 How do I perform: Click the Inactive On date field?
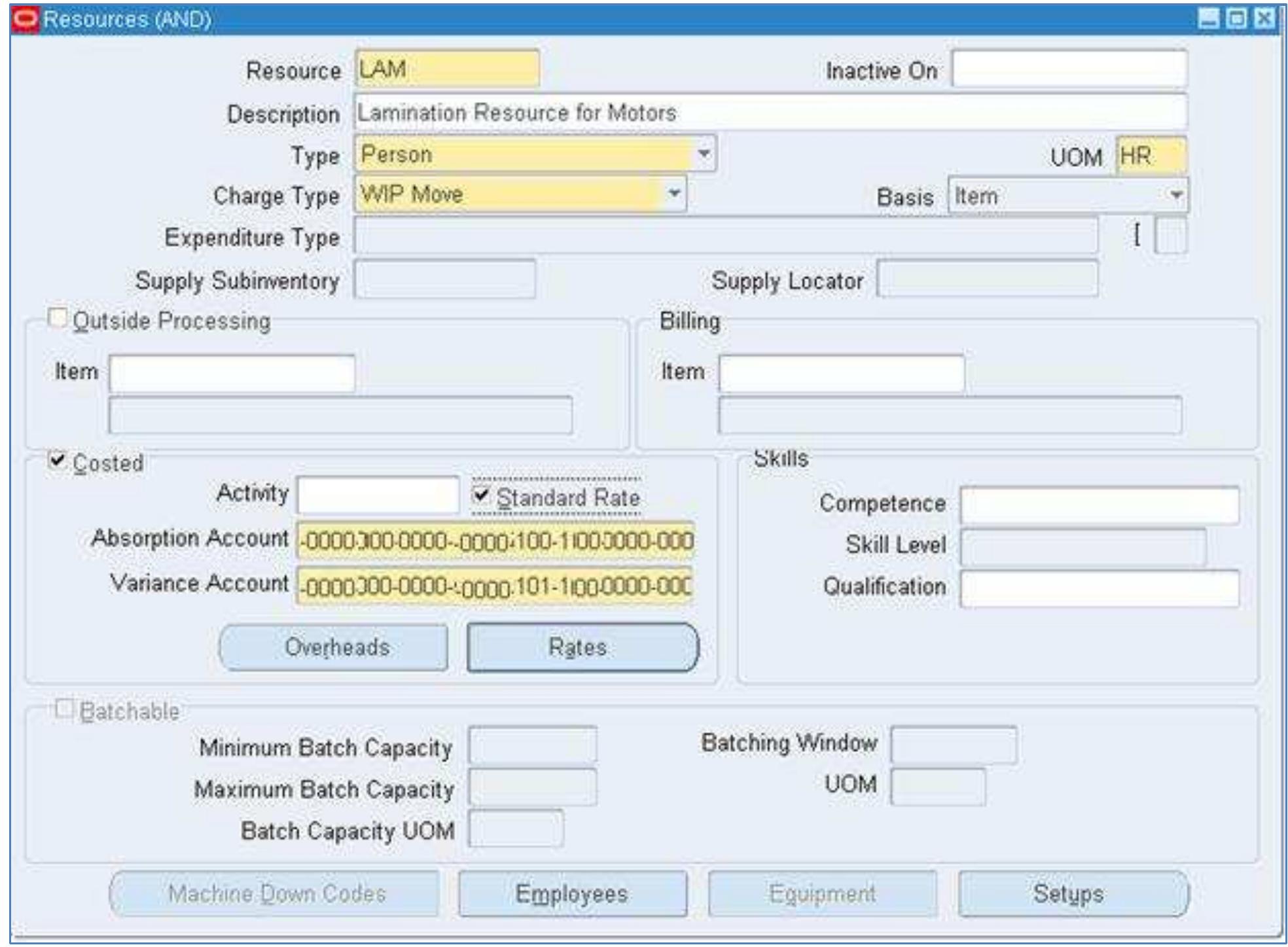click(x=1069, y=69)
